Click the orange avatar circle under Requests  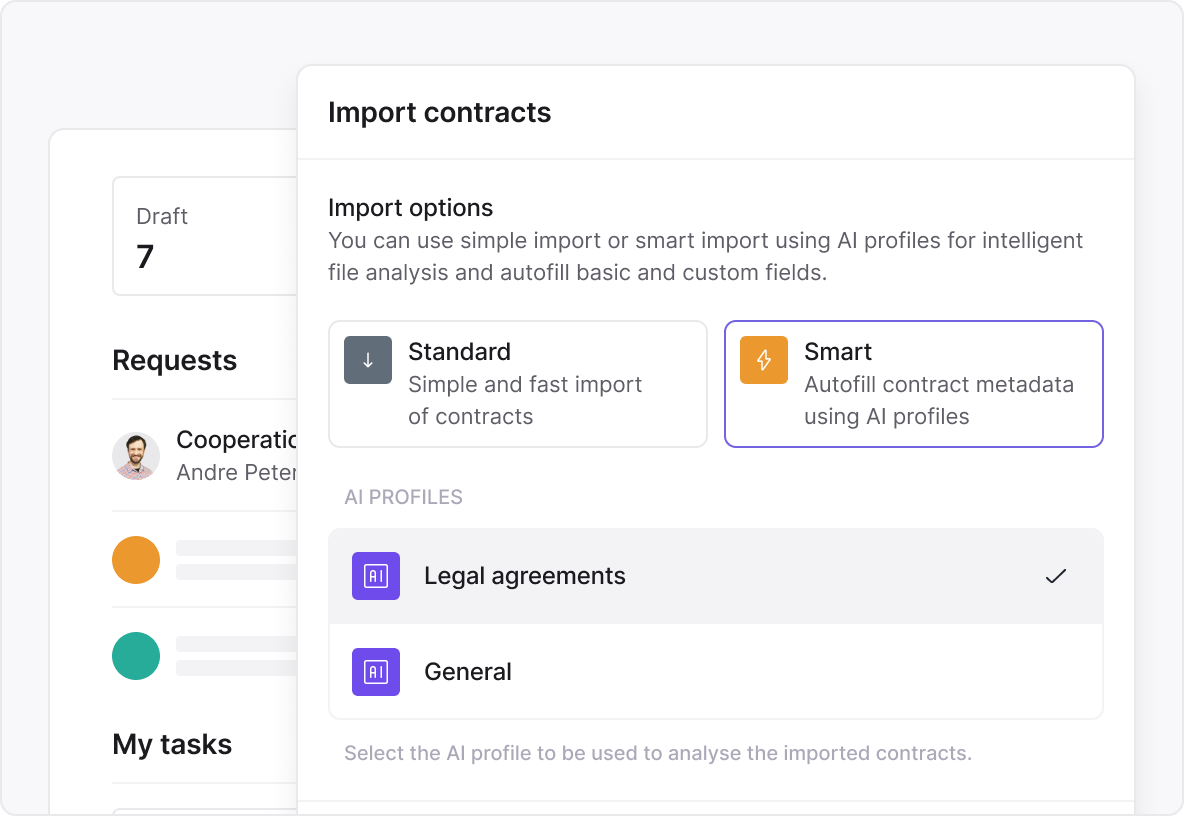(x=136, y=560)
